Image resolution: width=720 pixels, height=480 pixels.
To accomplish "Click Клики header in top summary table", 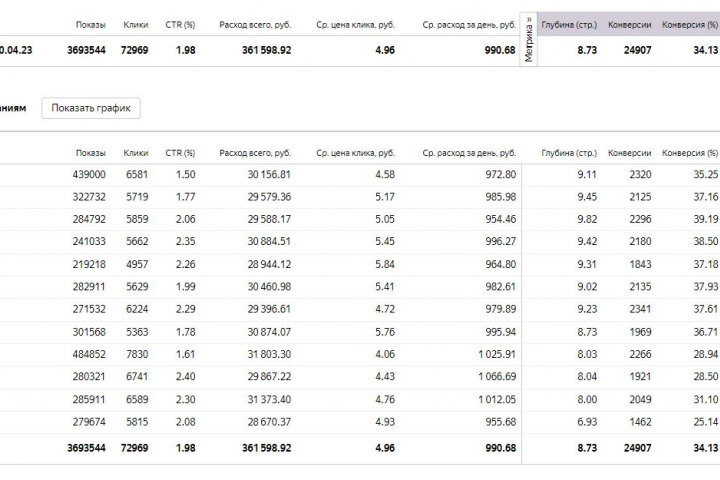I will [x=136, y=24].
